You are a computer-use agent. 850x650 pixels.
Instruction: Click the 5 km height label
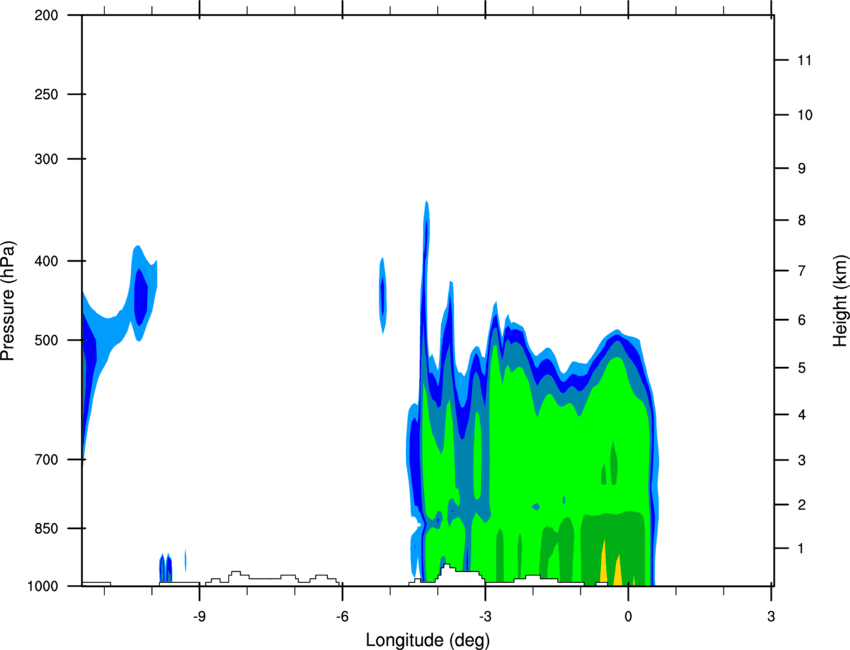pos(802,368)
